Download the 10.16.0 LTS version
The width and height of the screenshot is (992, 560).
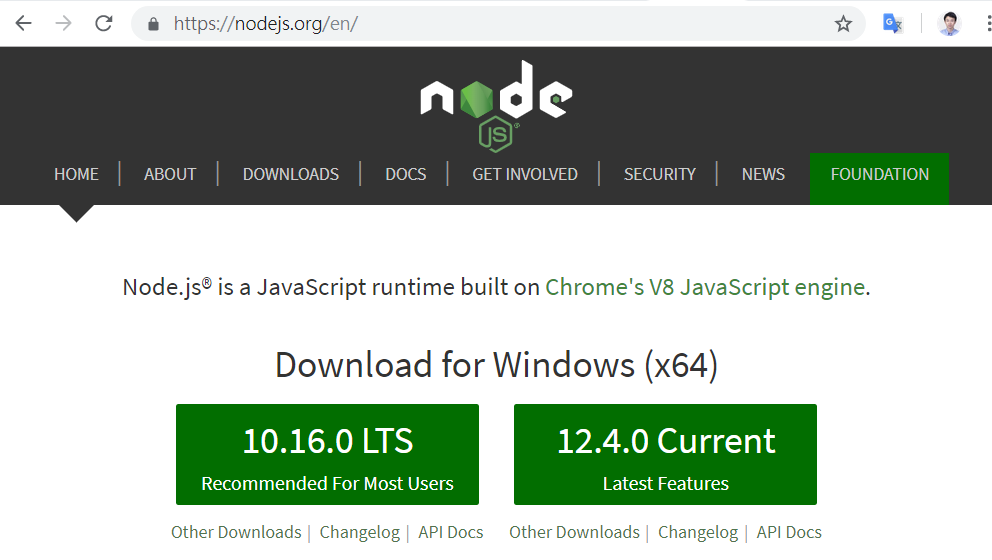coord(327,454)
